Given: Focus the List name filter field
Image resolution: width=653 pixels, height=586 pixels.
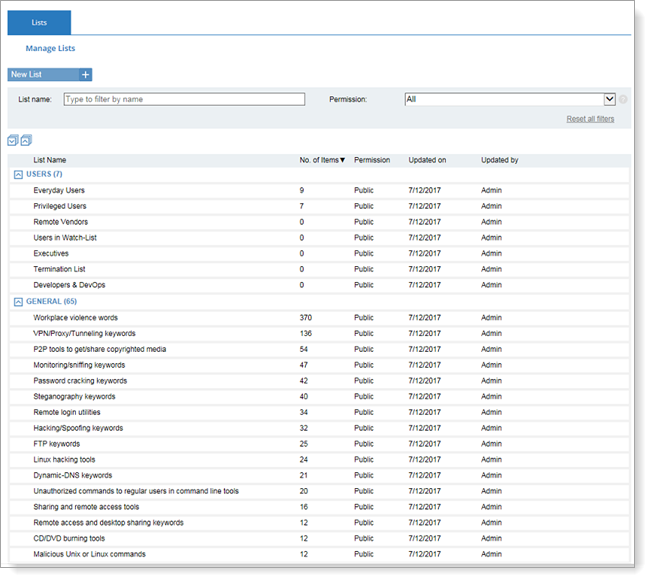Looking at the screenshot, I should (x=184, y=99).
